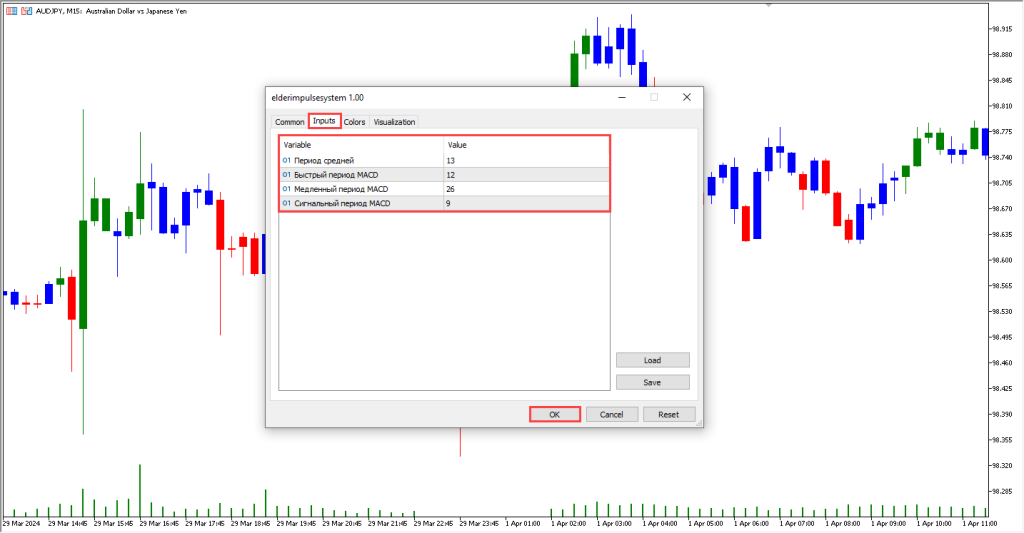Open the Visualization tab
Screen dimensions: 1024x533
click(394, 122)
